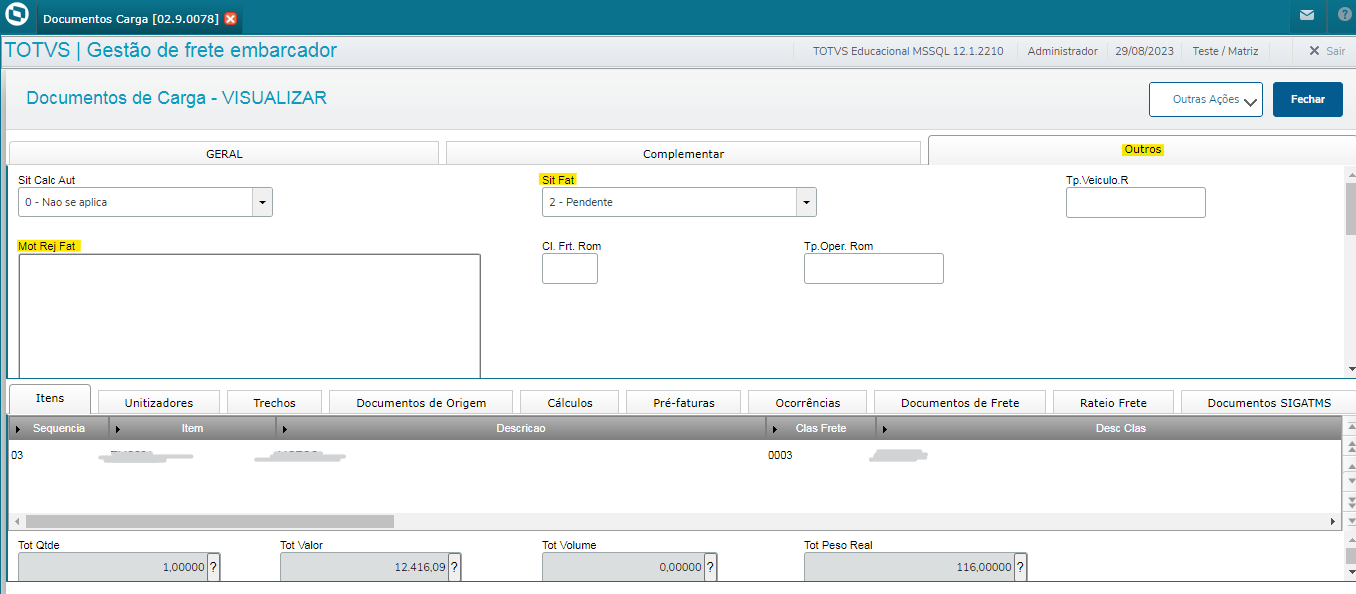1356x594 pixels.
Task: Open the Rateio Frete tab
Action: pyautogui.click(x=1113, y=402)
